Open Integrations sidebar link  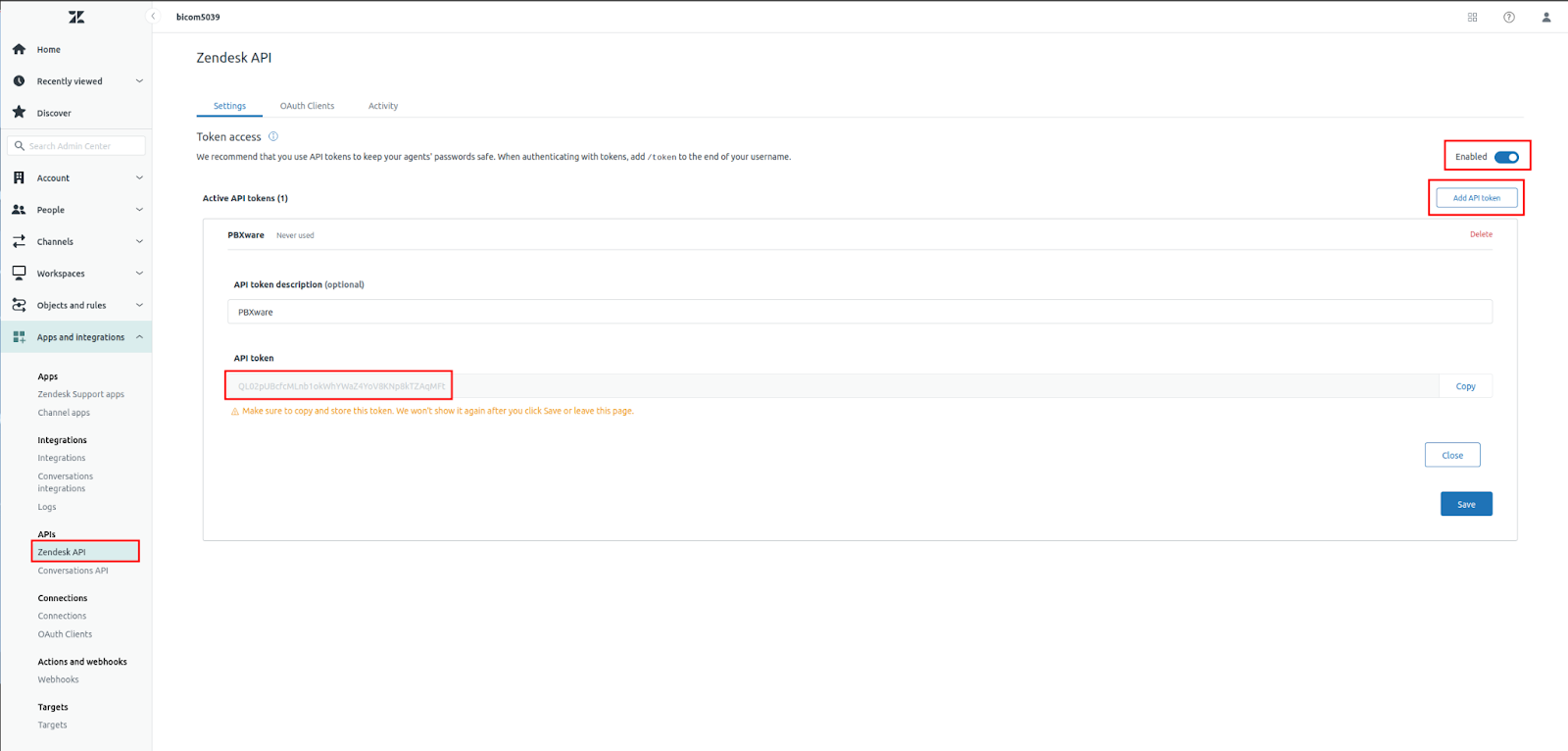coord(62,458)
